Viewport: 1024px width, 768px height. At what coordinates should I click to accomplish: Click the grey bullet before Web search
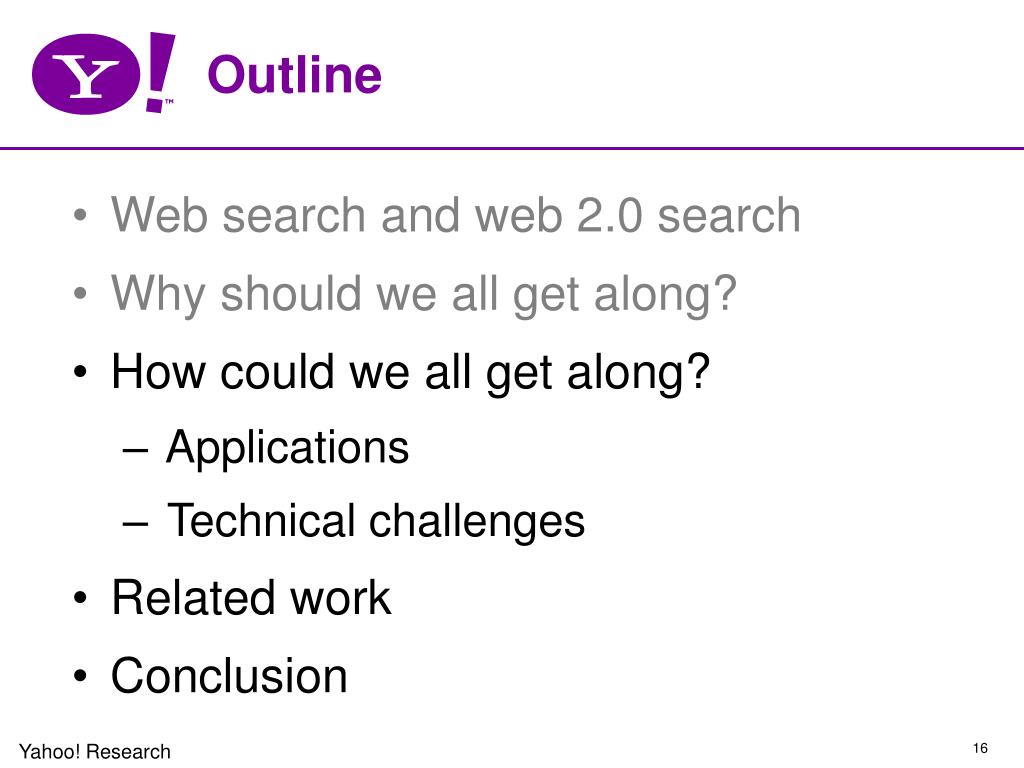[x=80, y=216]
